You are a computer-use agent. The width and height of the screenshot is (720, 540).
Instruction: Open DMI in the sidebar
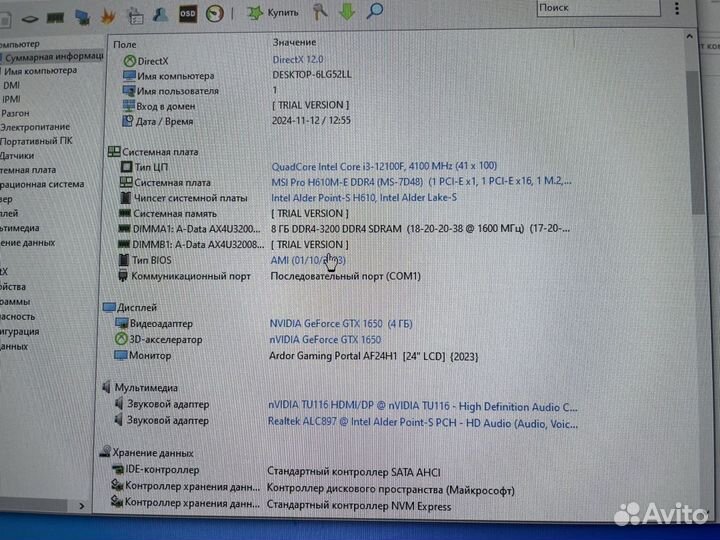11,85
